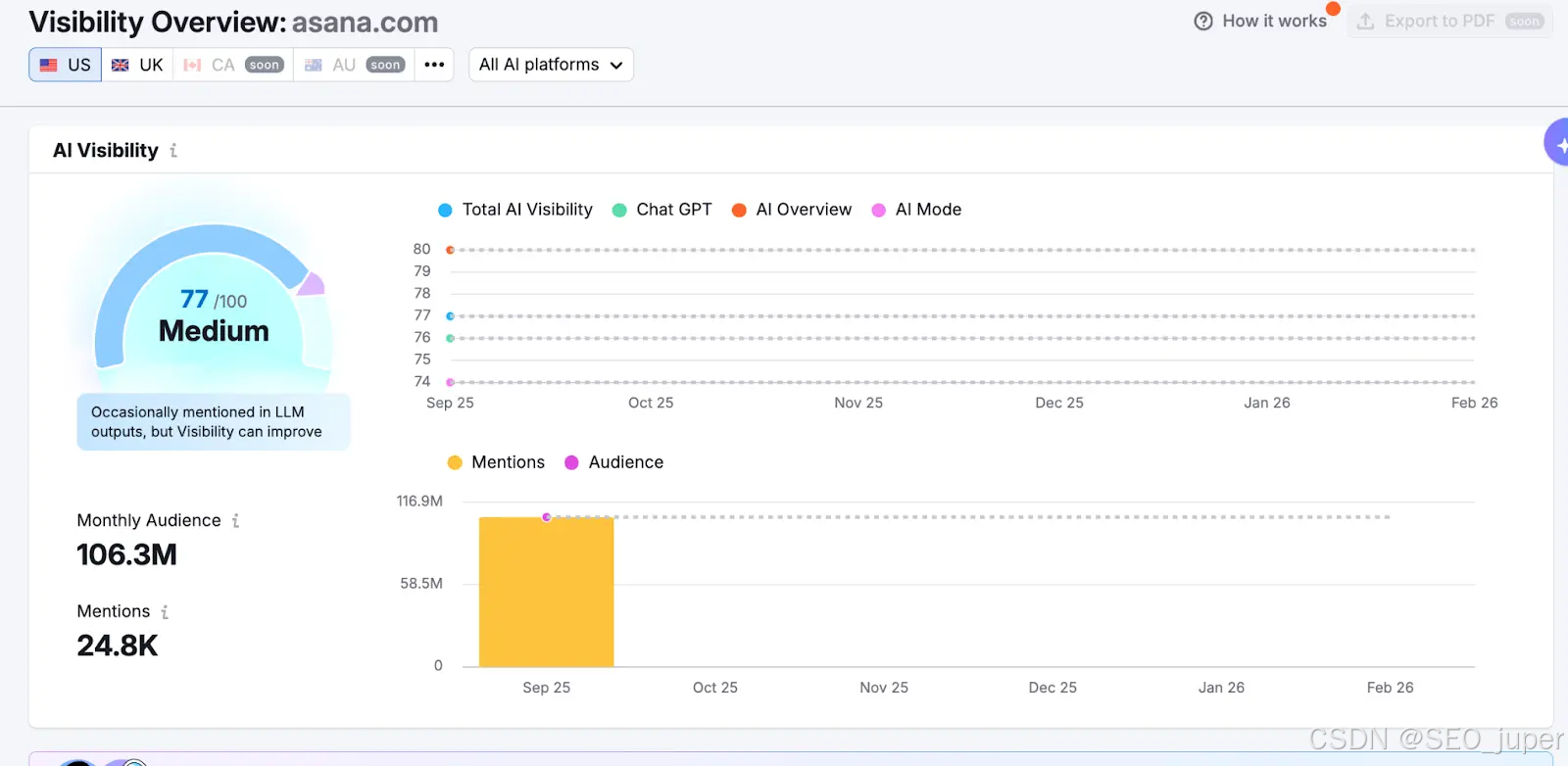Viewport: 1568px width, 766px height.
Task: Click the info icon beside AI Visibility
Action: coord(173,150)
